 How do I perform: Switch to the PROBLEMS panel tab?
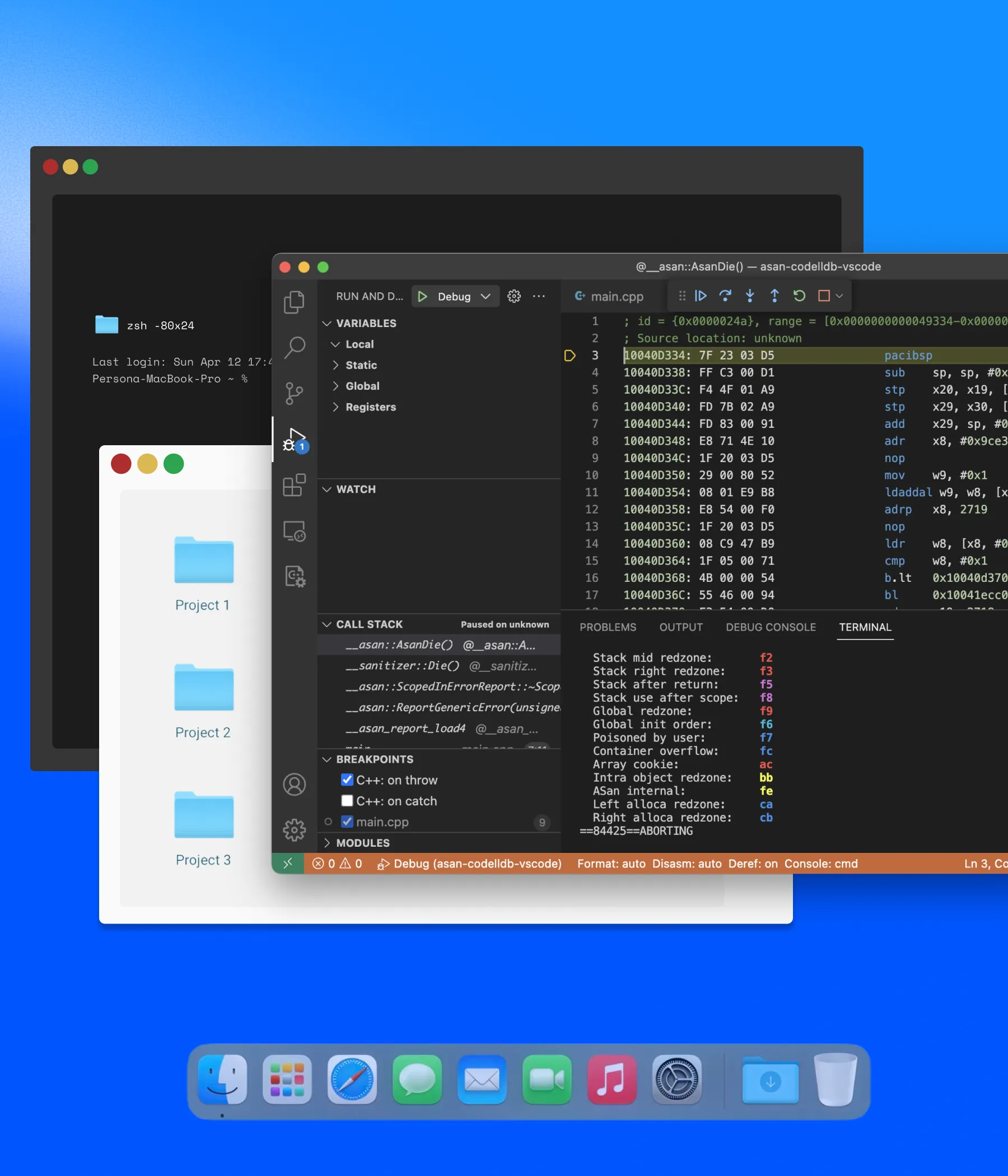click(607, 627)
